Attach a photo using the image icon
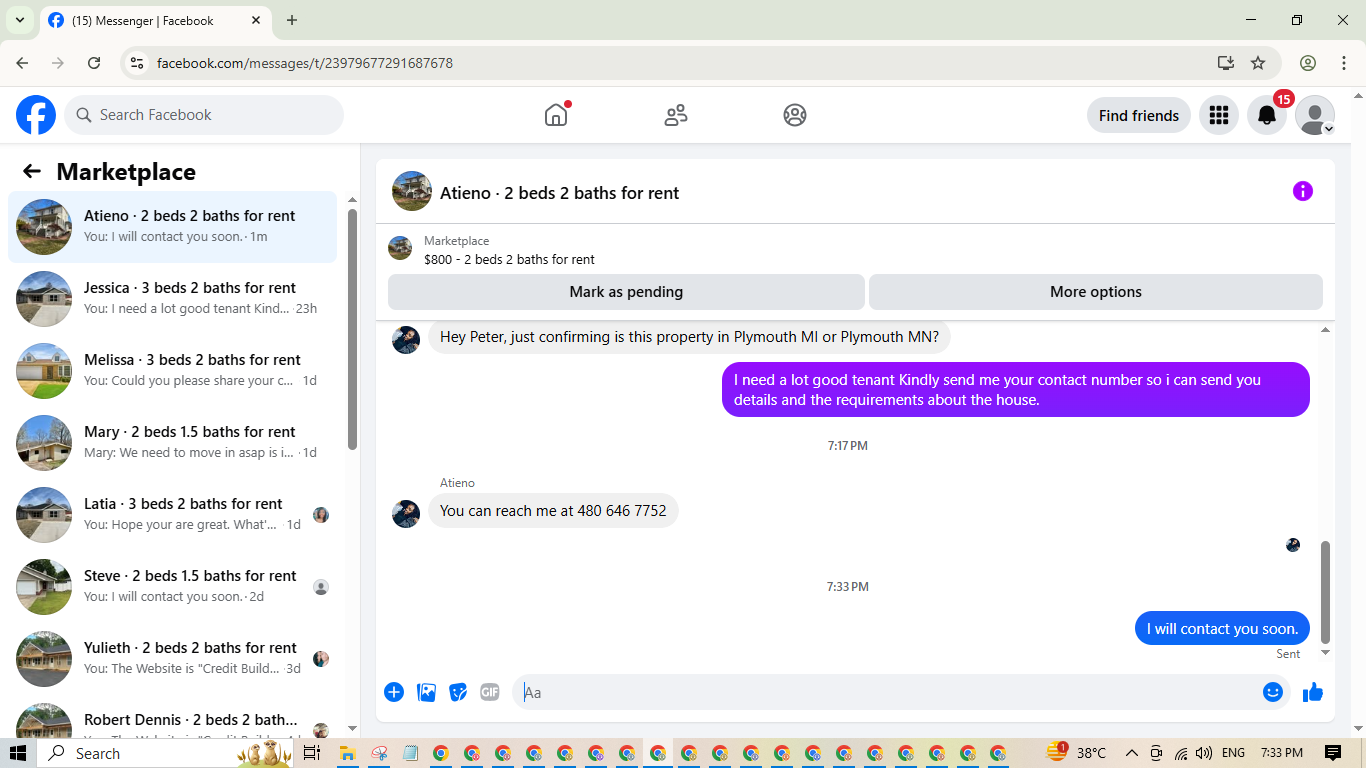This screenshot has width=1366, height=768. [x=426, y=692]
